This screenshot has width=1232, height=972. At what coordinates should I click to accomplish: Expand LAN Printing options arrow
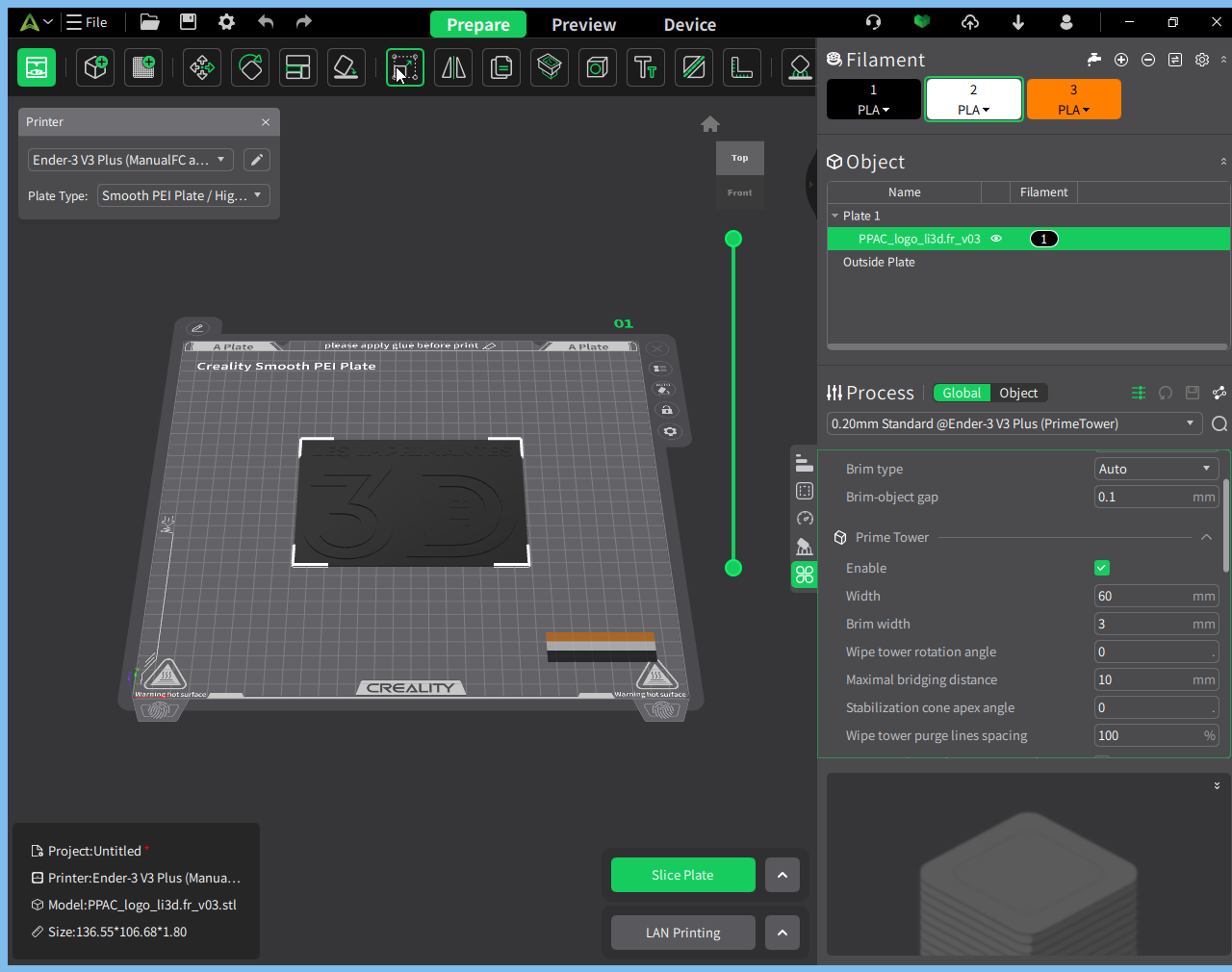[x=783, y=933]
